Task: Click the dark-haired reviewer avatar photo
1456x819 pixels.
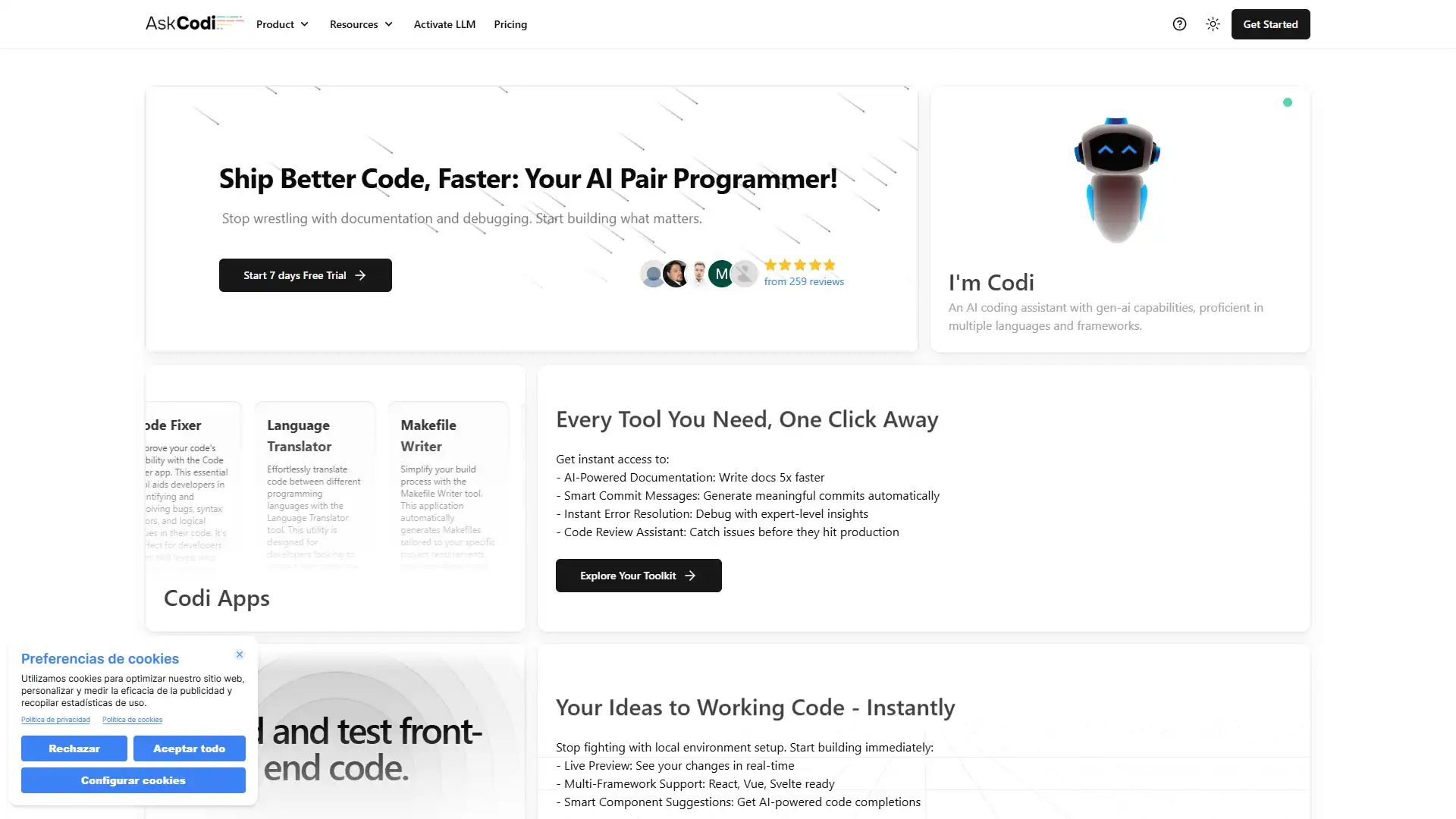Action: [675, 274]
